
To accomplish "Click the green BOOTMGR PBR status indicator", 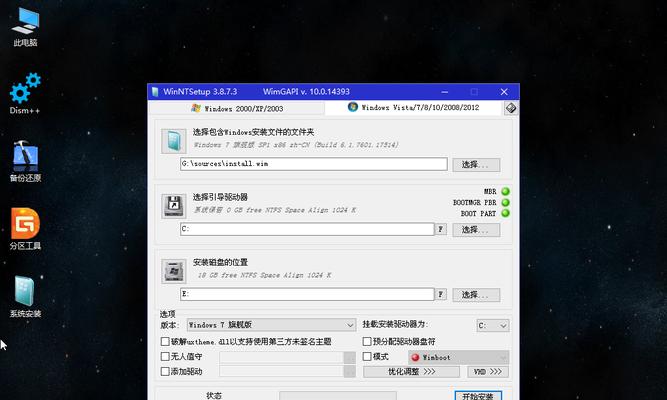I will point(505,203).
